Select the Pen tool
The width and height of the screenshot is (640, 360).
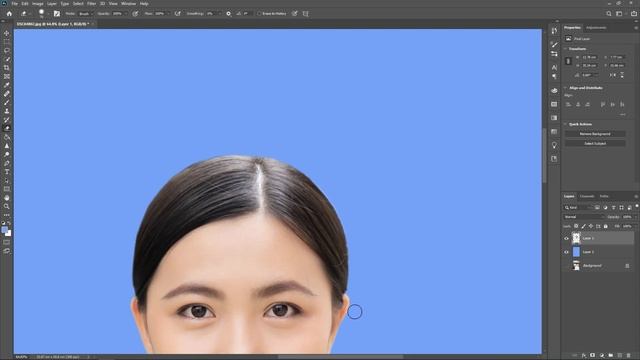tap(7, 163)
